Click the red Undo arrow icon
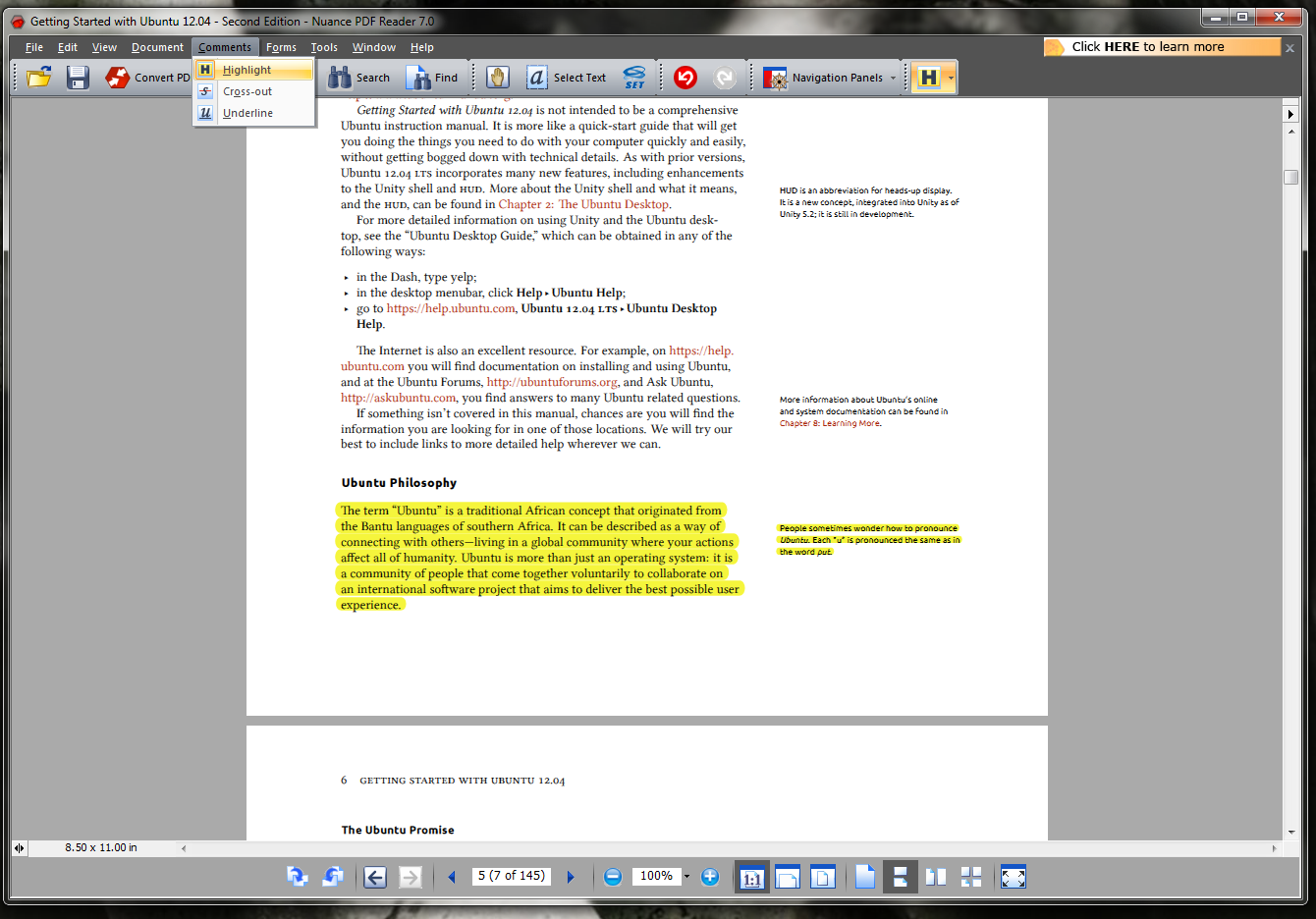Screen dimensions: 1316x919 (x=685, y=78)
